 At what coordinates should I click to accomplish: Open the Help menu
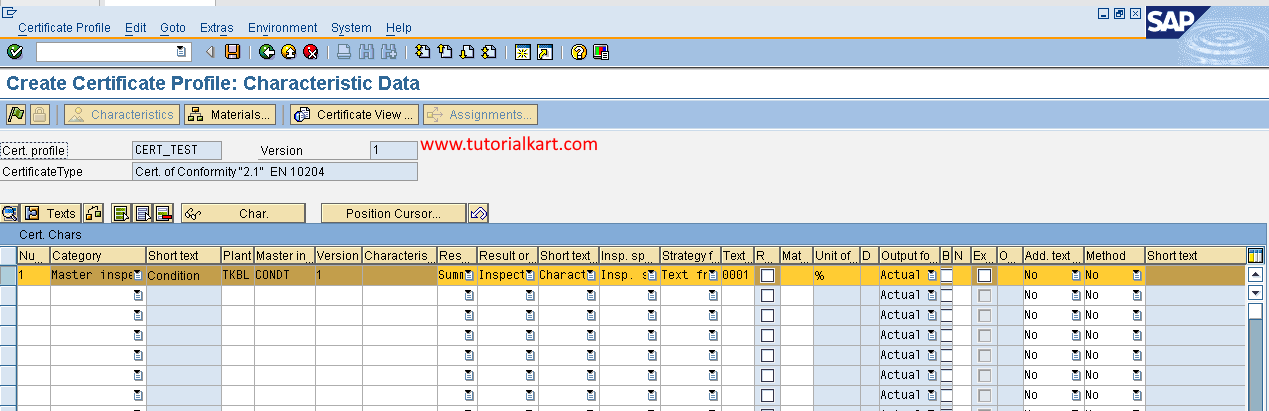[x=398, y=28]
